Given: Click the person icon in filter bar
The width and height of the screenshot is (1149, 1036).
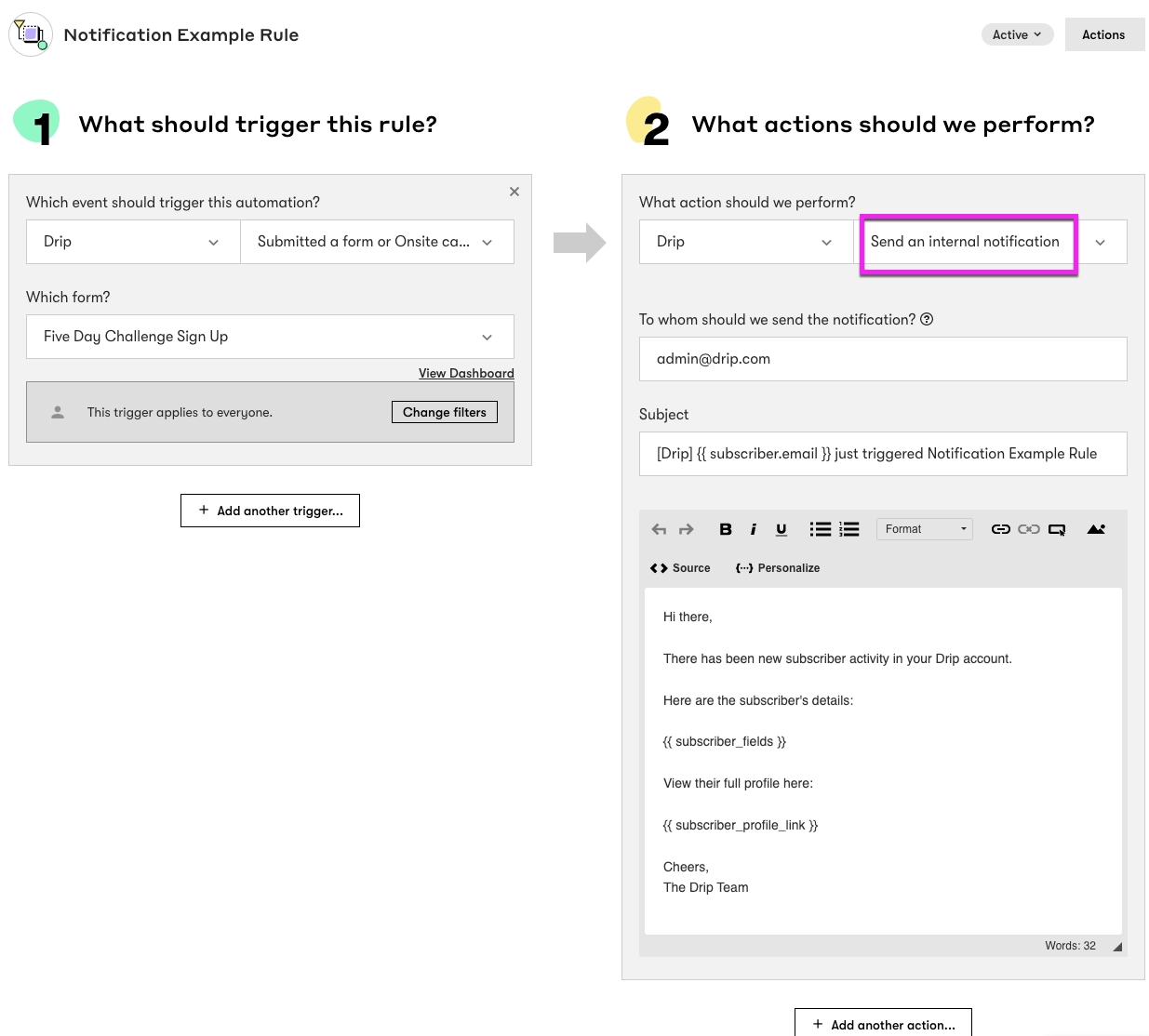Looking at the screenshot, I should tap(58, 412).
